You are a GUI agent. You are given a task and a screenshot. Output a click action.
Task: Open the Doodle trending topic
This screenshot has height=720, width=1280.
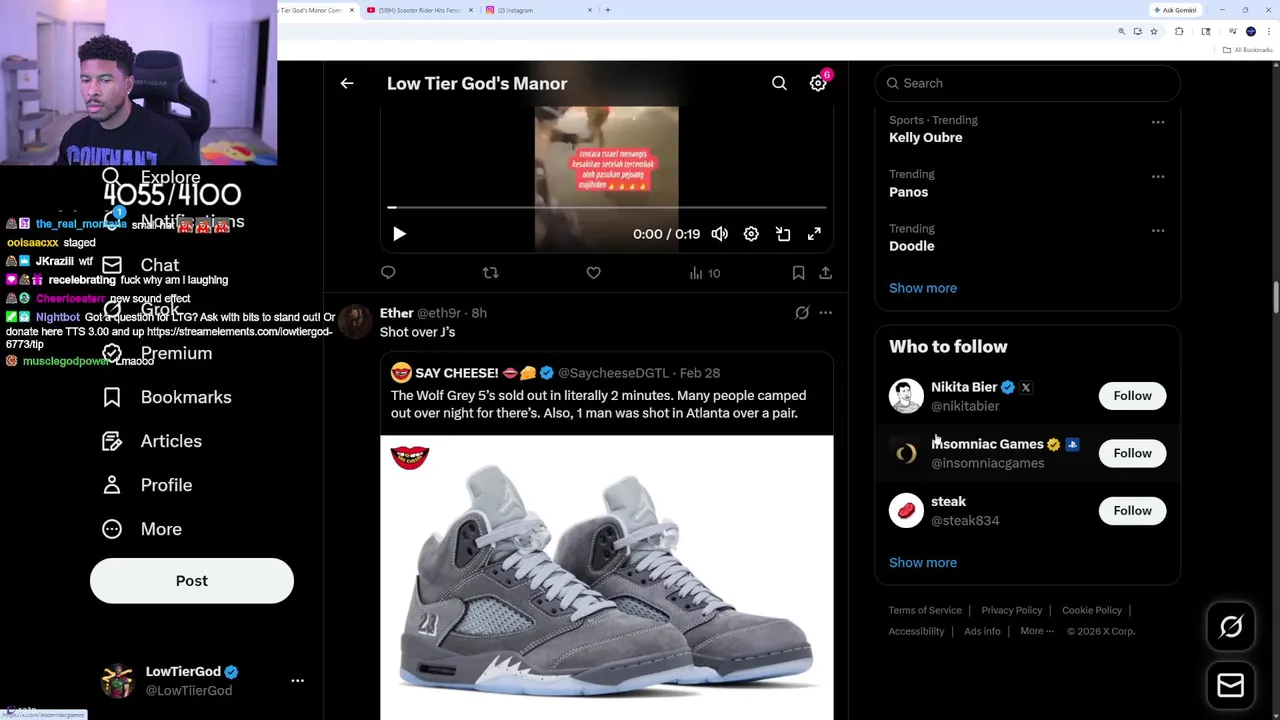tap(912, 246)
